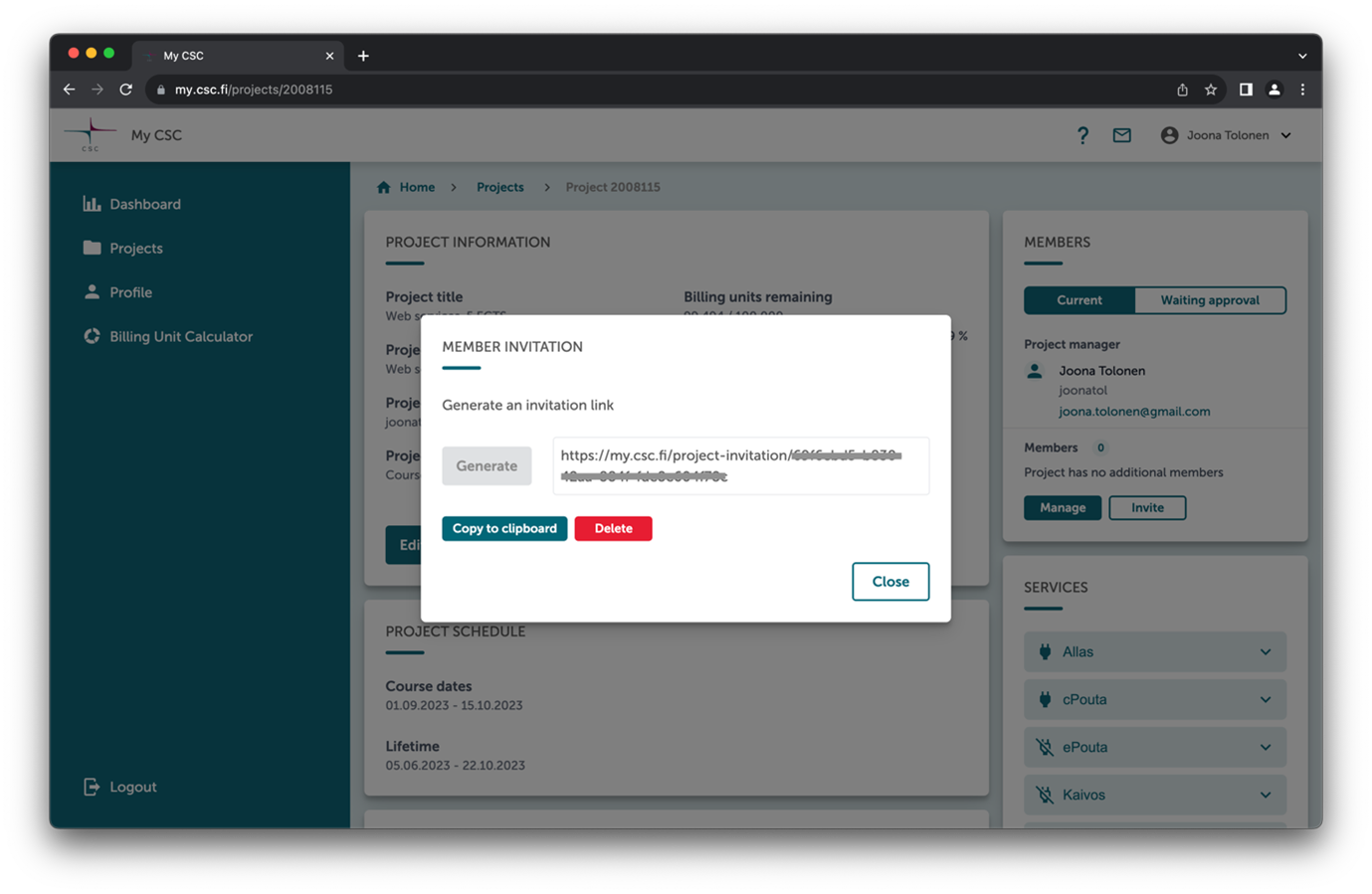
Task: Expand the Kaivos service row
Action: 1154,795
